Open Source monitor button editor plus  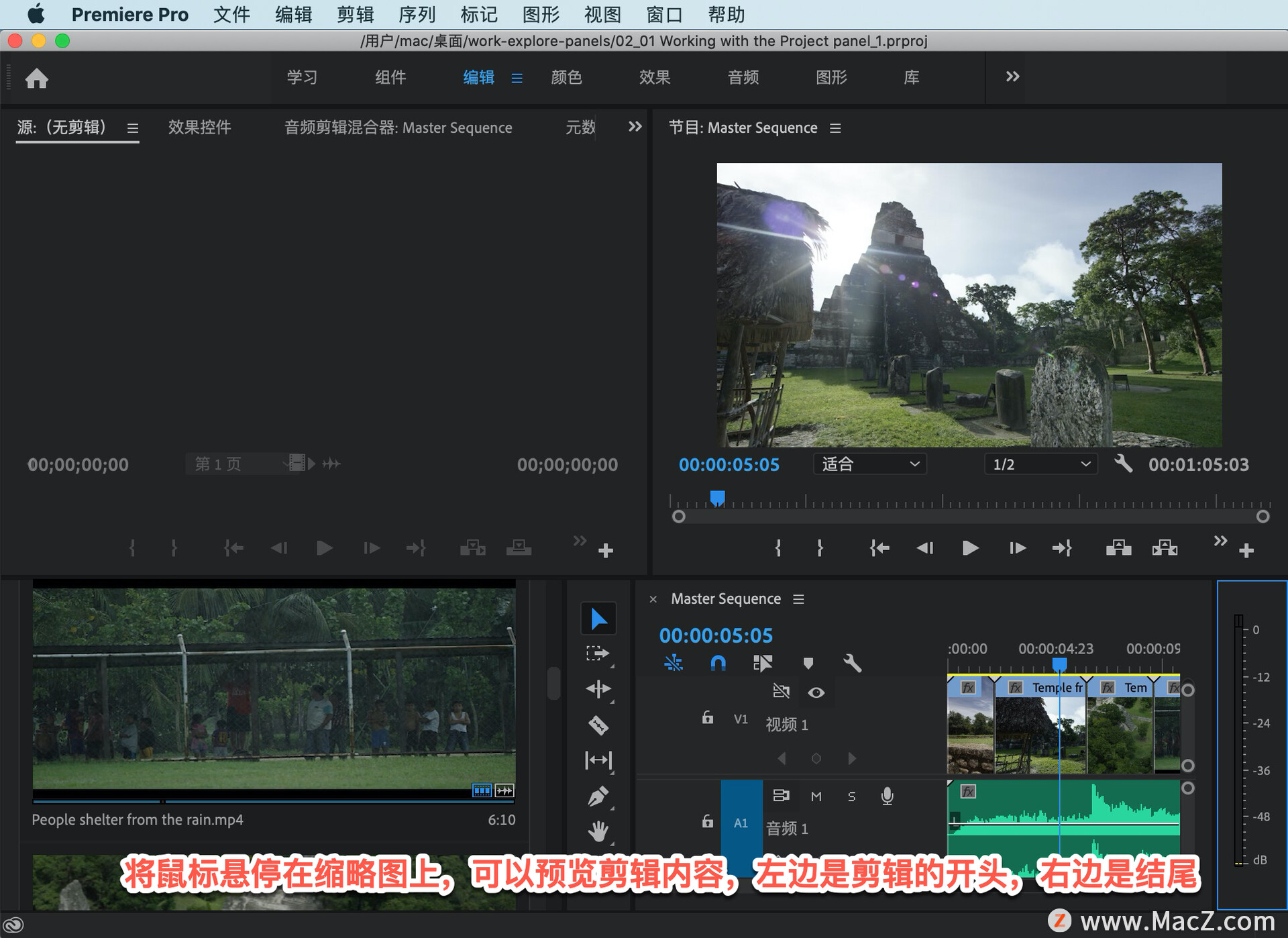(606, 551)
